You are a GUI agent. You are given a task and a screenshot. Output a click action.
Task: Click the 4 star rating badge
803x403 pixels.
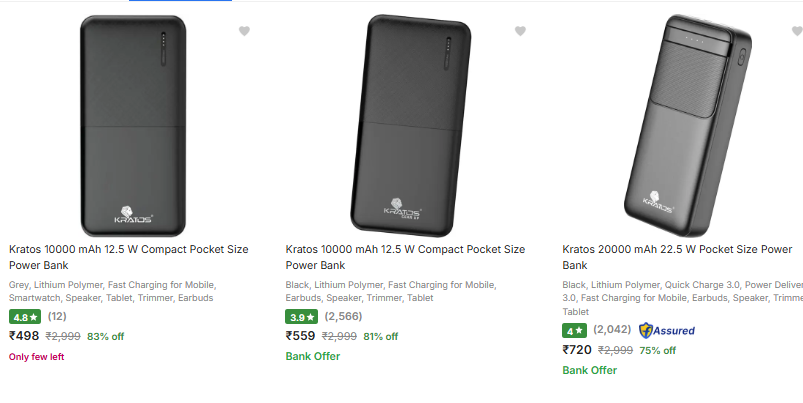click(575, 330)
